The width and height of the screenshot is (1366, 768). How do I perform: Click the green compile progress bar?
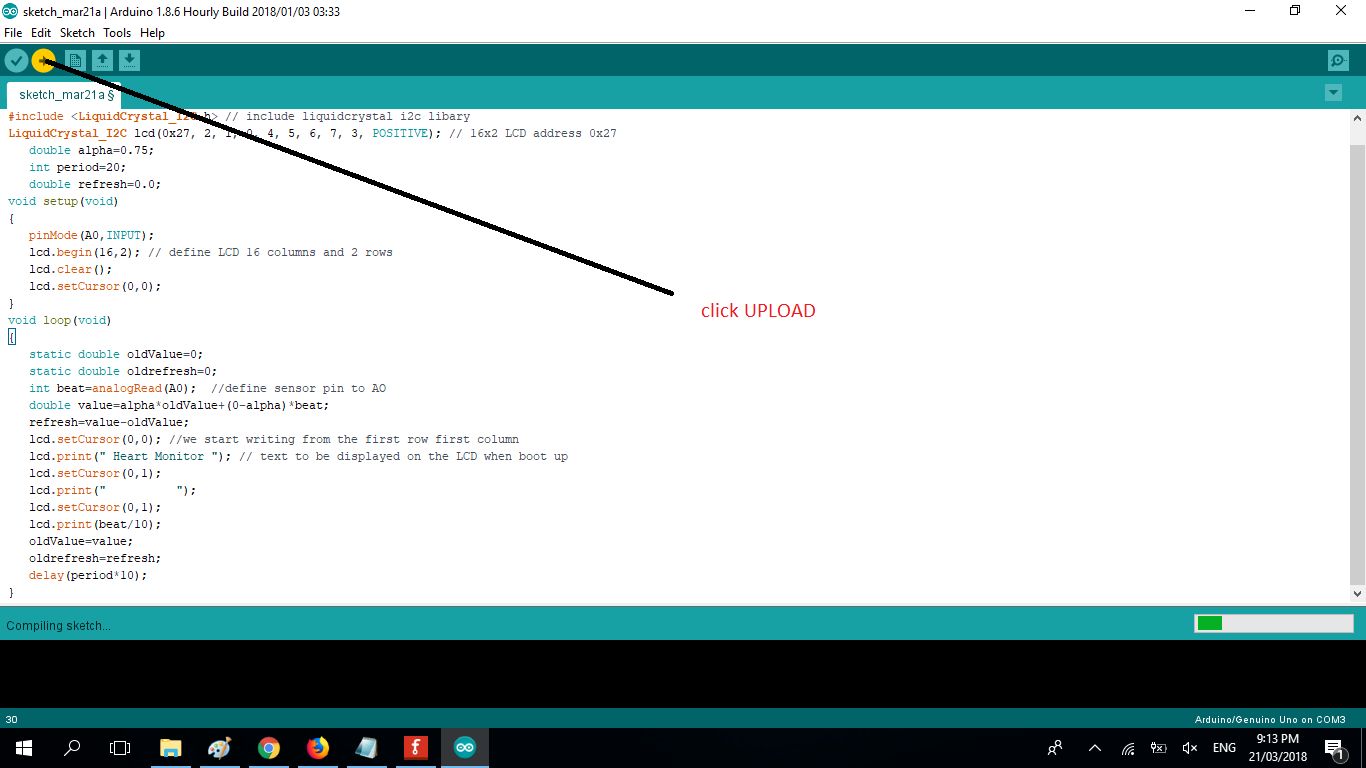(x=1273, y=623)
